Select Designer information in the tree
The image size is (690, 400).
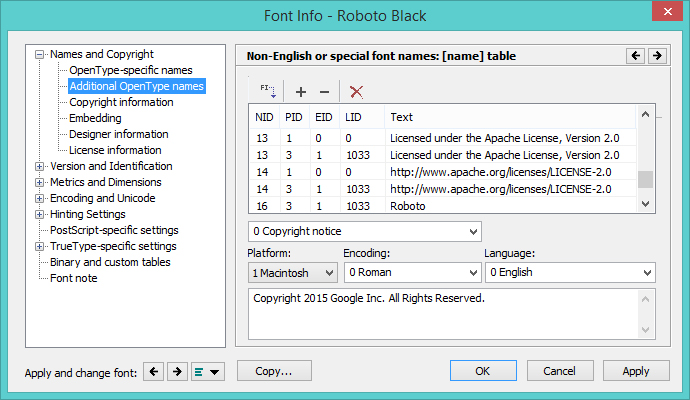point(118,134)
